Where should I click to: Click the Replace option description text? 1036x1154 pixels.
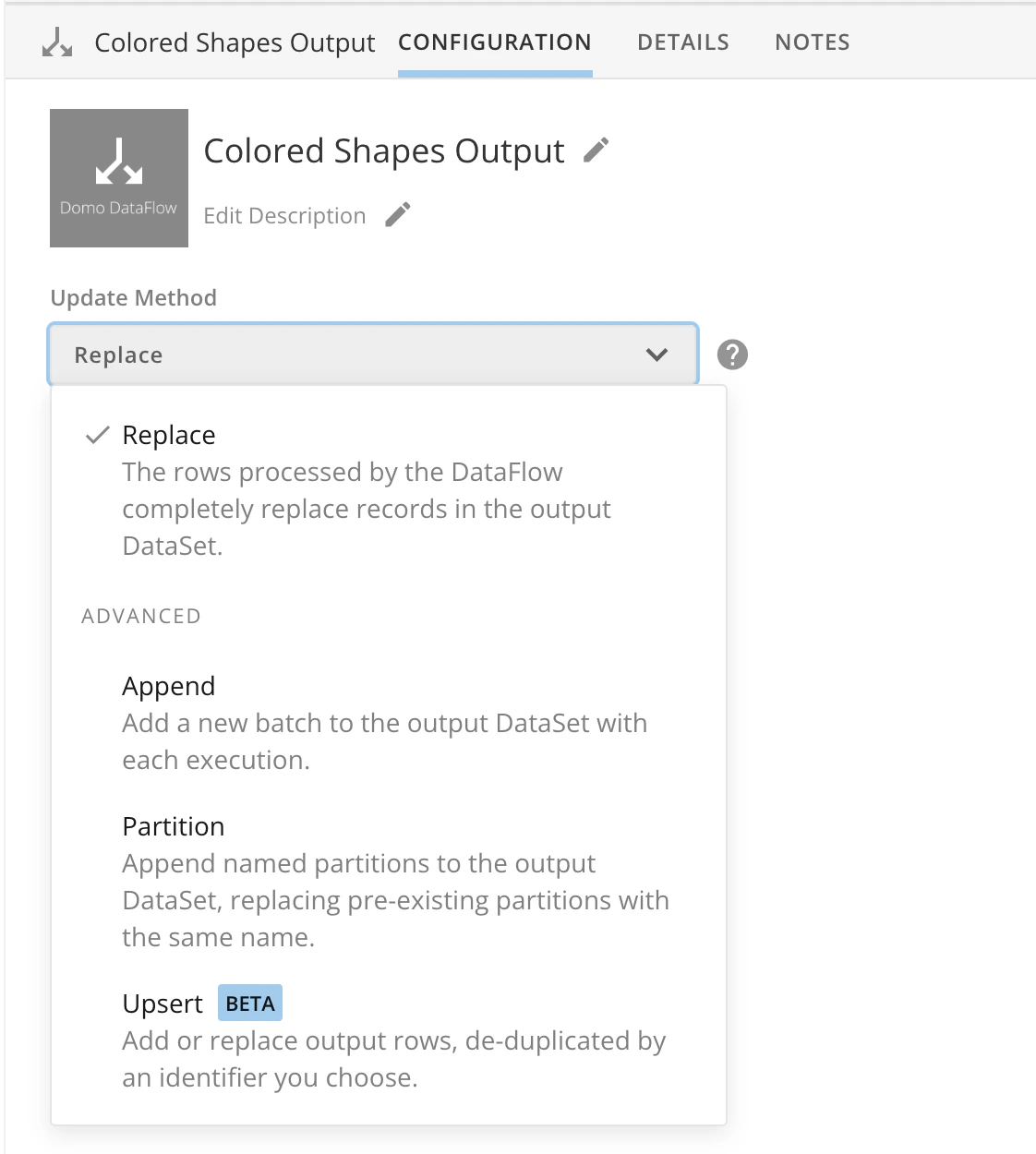(367, 509)
